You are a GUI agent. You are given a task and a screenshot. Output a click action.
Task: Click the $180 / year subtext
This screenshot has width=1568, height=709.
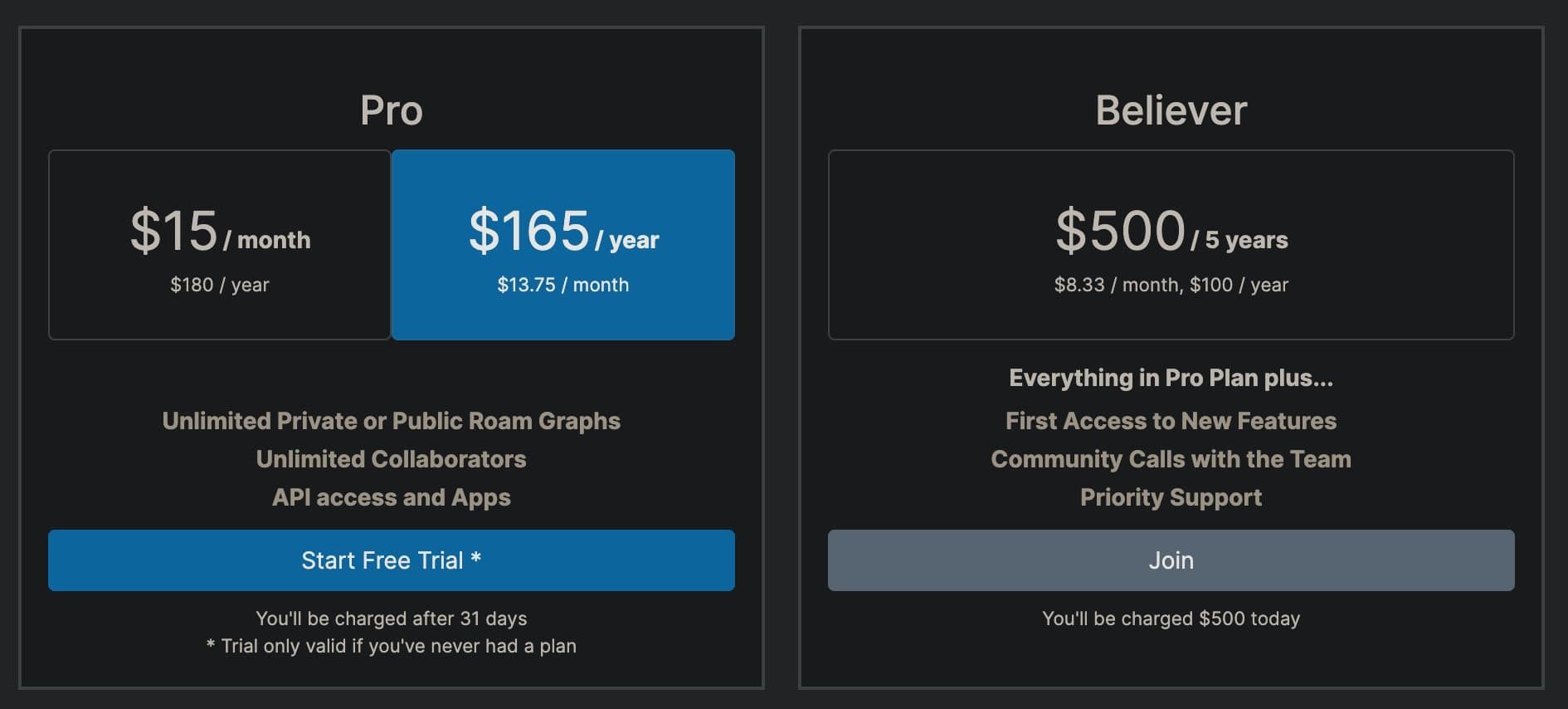219,285
